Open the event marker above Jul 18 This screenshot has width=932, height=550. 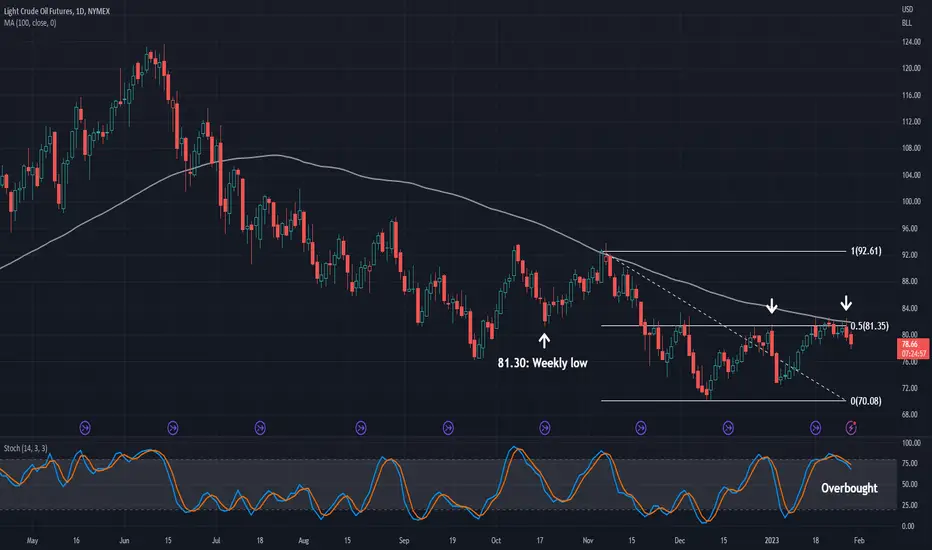click(260, 428)
